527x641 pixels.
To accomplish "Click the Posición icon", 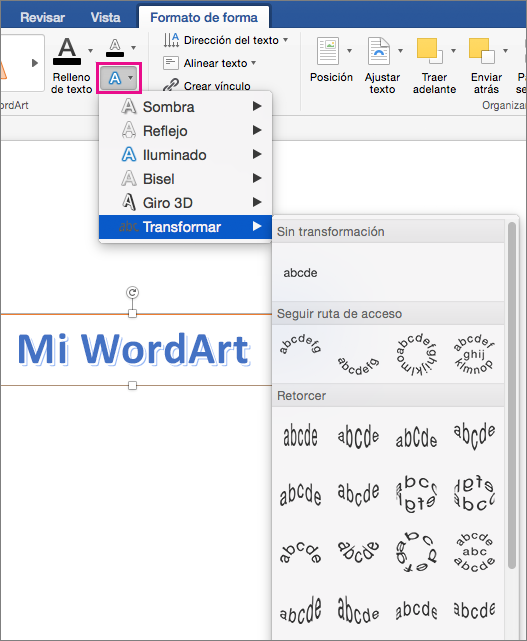I will [x=328, y=51].
